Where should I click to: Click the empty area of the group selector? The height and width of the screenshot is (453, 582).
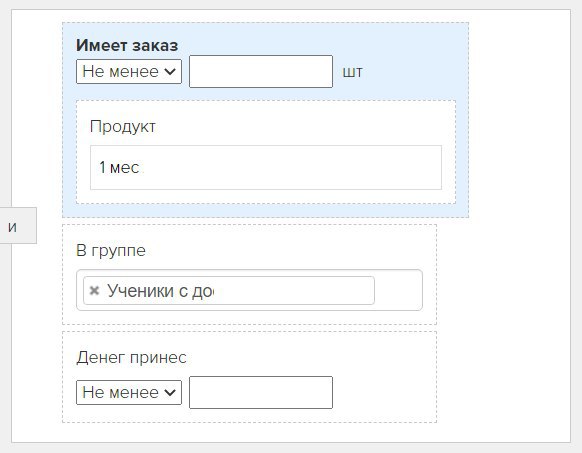(398, 290)
